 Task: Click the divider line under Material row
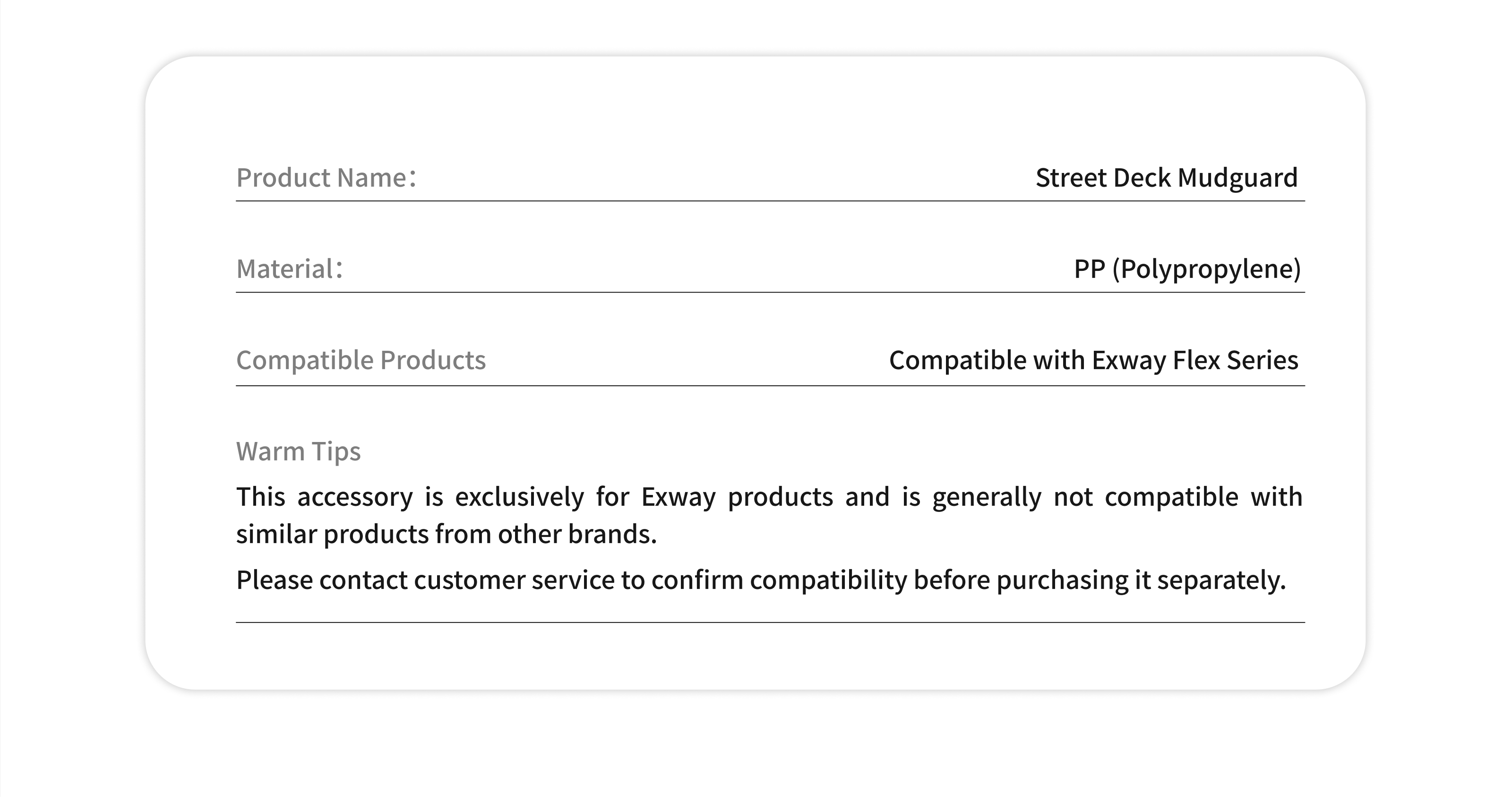pos(770,292)
